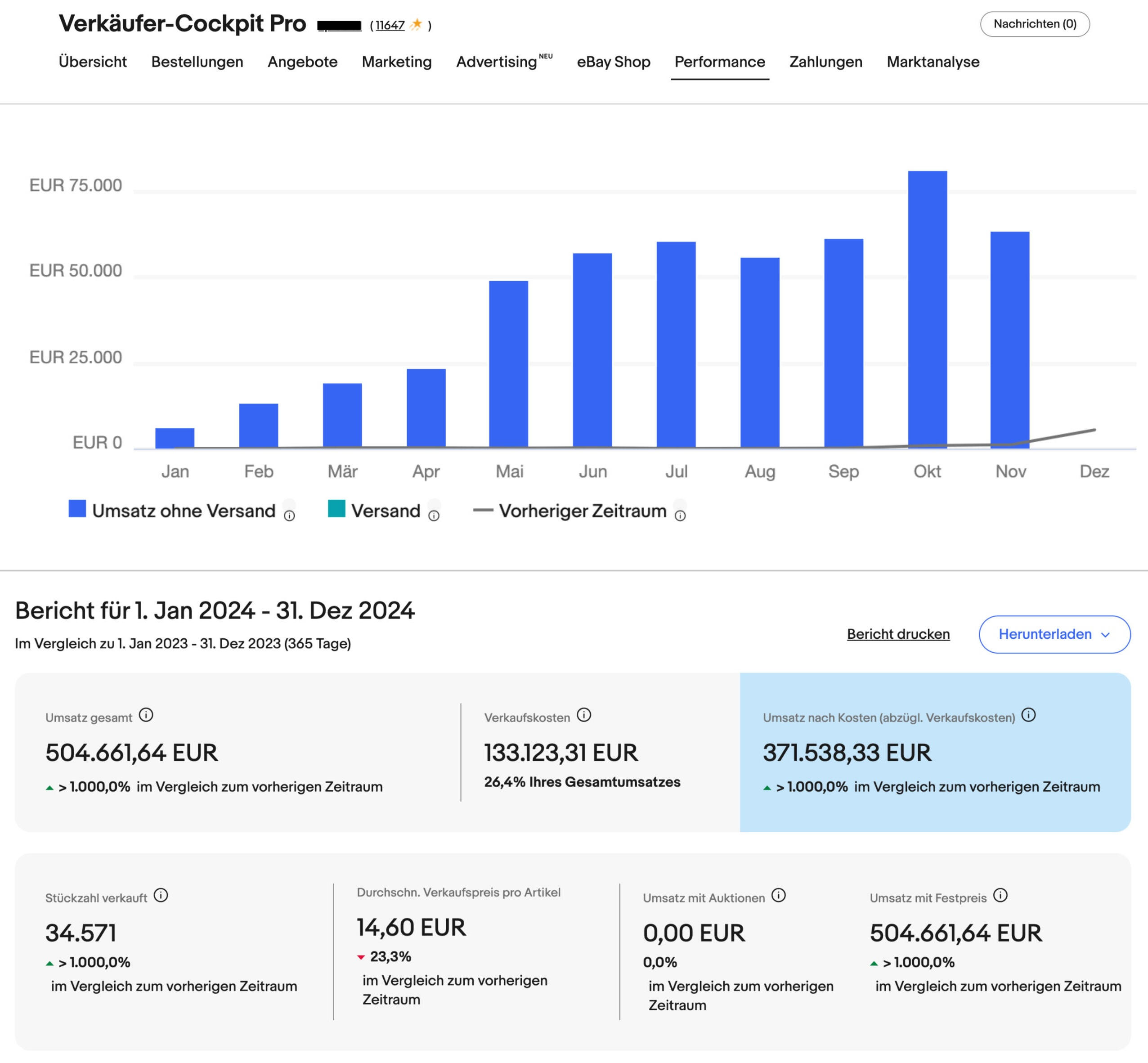
Task: Click info icon next to Umsatz mit Festpreis
Action: 1000,895
